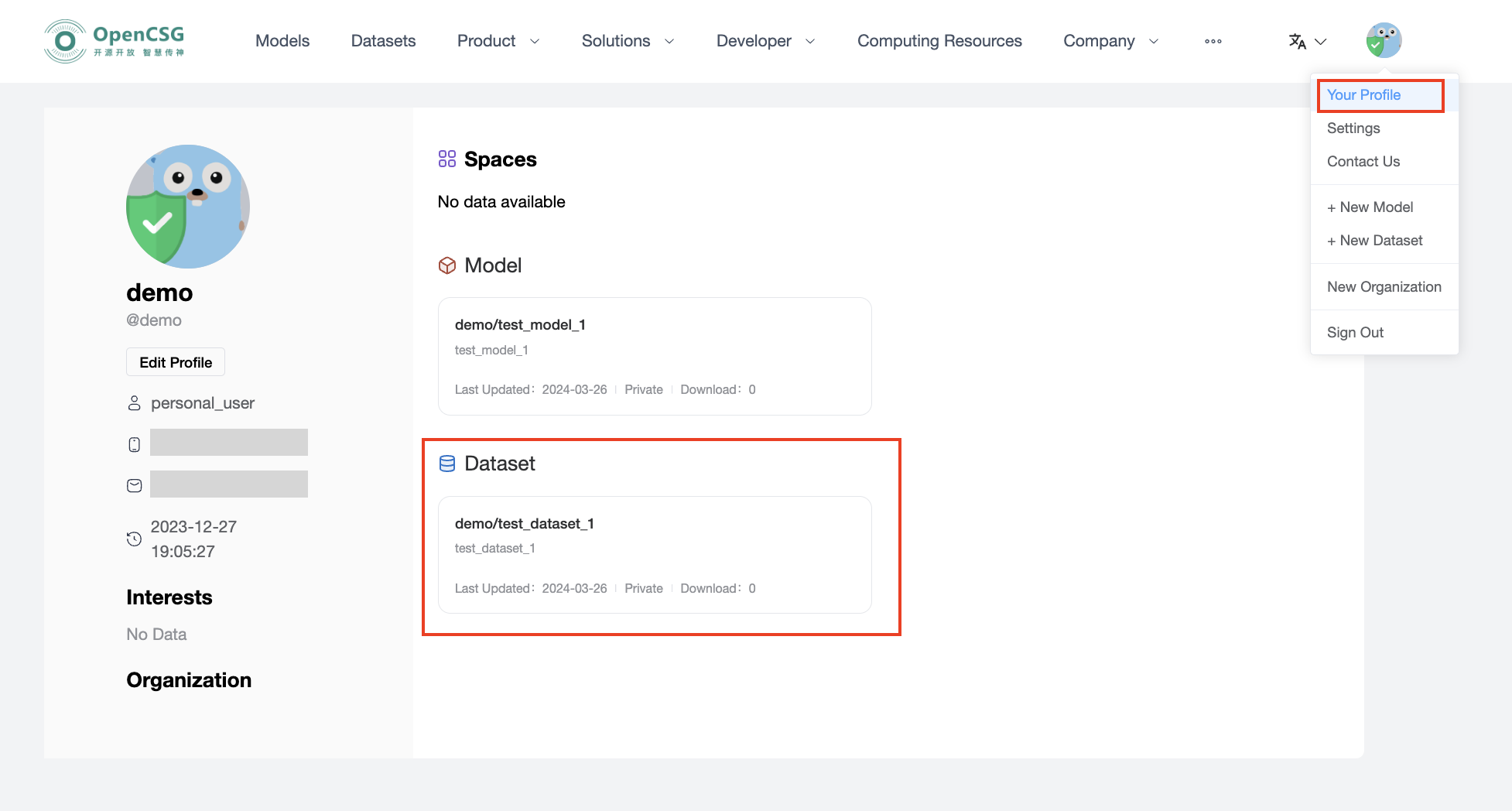Click the Spaces grid icon
This screenshot has height=811, width=1512.
(x=447, y=159)
